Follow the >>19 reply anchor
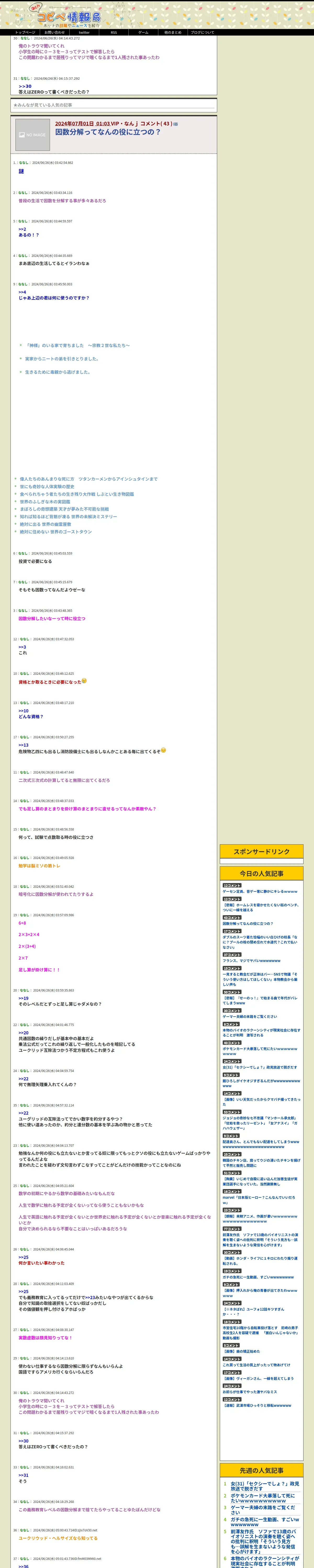314x1568 pixels. [x=23, y=998]
